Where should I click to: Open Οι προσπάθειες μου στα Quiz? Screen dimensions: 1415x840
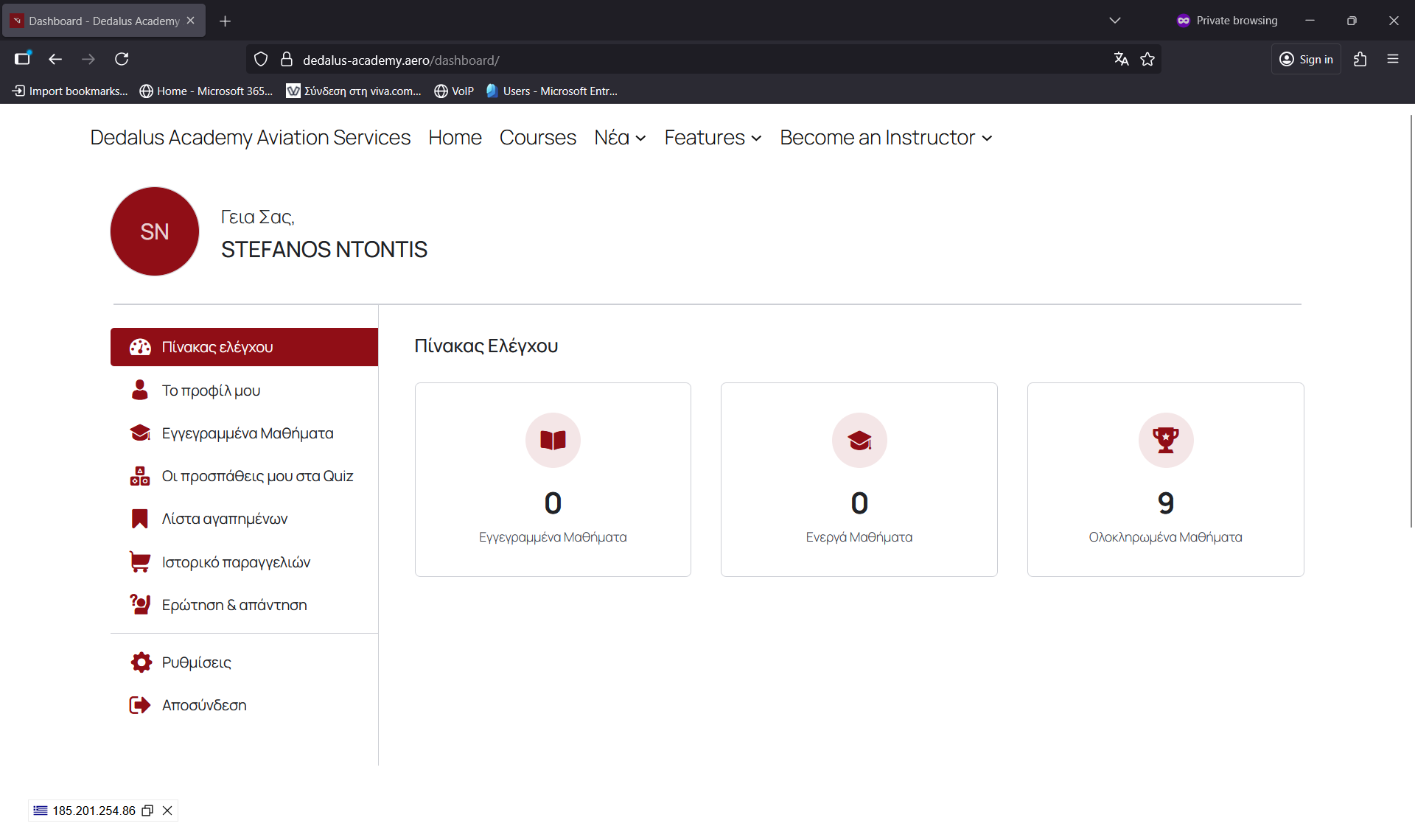(x=257, y=476)
